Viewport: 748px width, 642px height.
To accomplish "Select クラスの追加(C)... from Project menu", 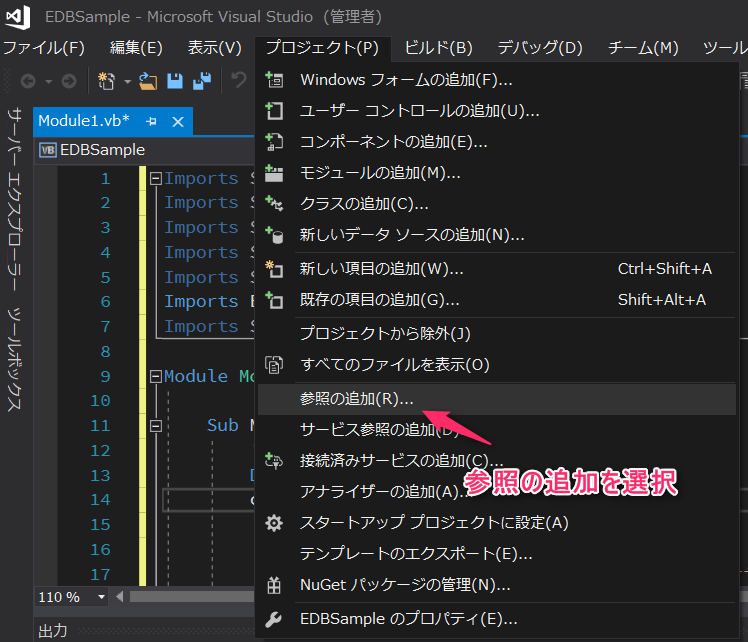I will pyautogui.click(x=363, y=204).
